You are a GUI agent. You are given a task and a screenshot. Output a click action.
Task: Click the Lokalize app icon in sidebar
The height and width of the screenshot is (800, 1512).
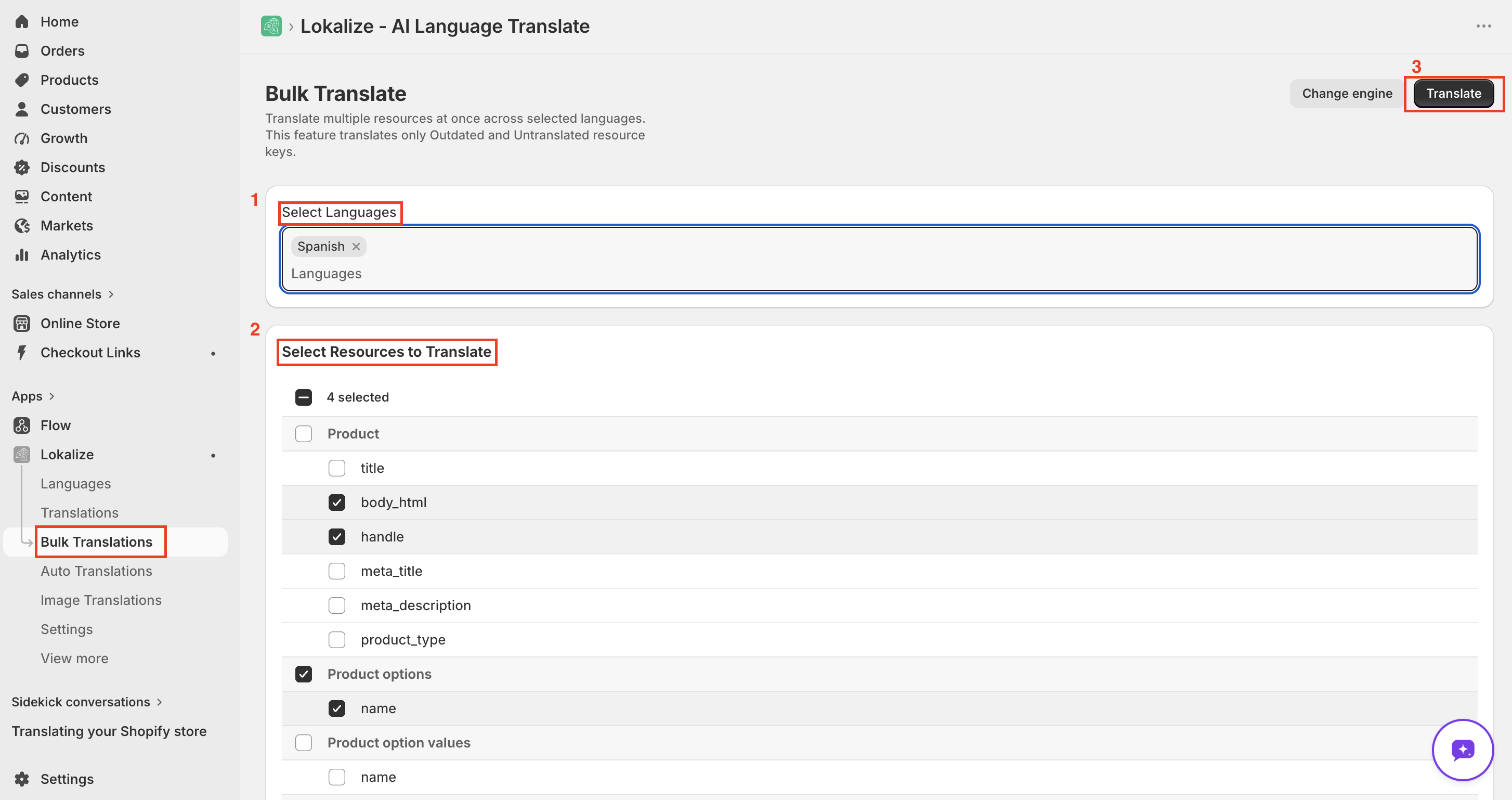click(22, 455)
